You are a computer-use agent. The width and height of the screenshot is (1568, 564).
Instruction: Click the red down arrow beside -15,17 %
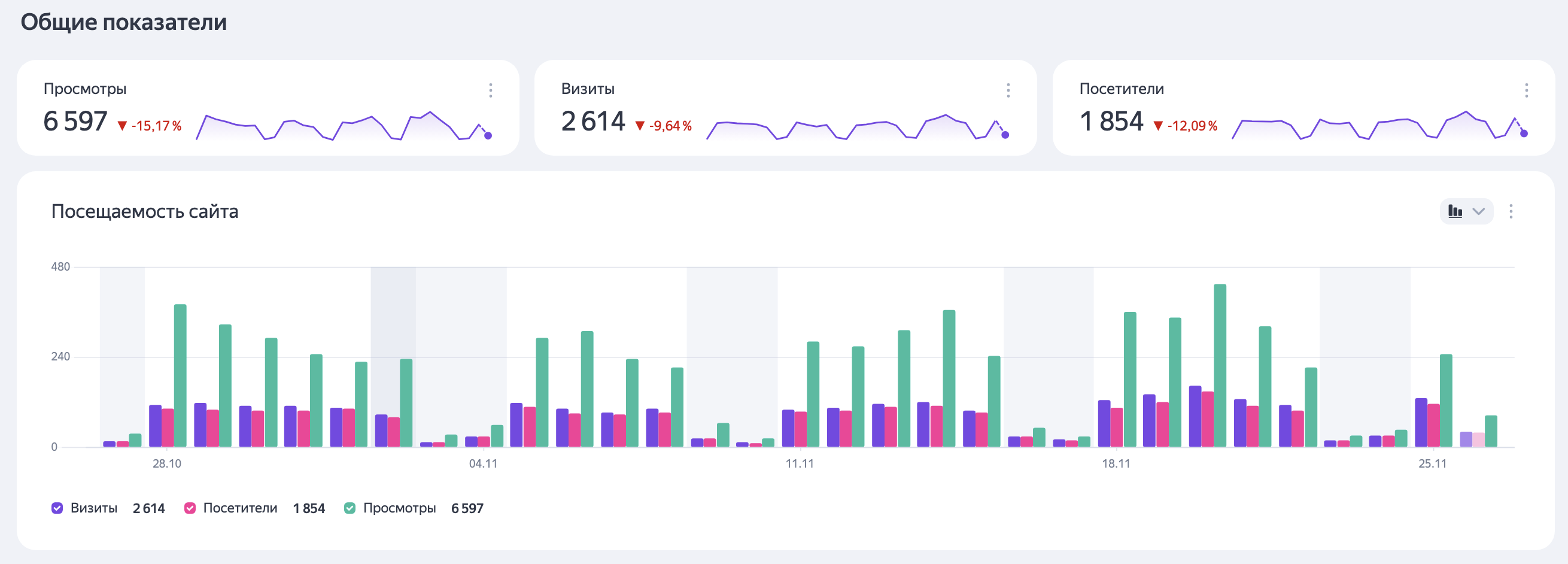(x=121, y=126)
